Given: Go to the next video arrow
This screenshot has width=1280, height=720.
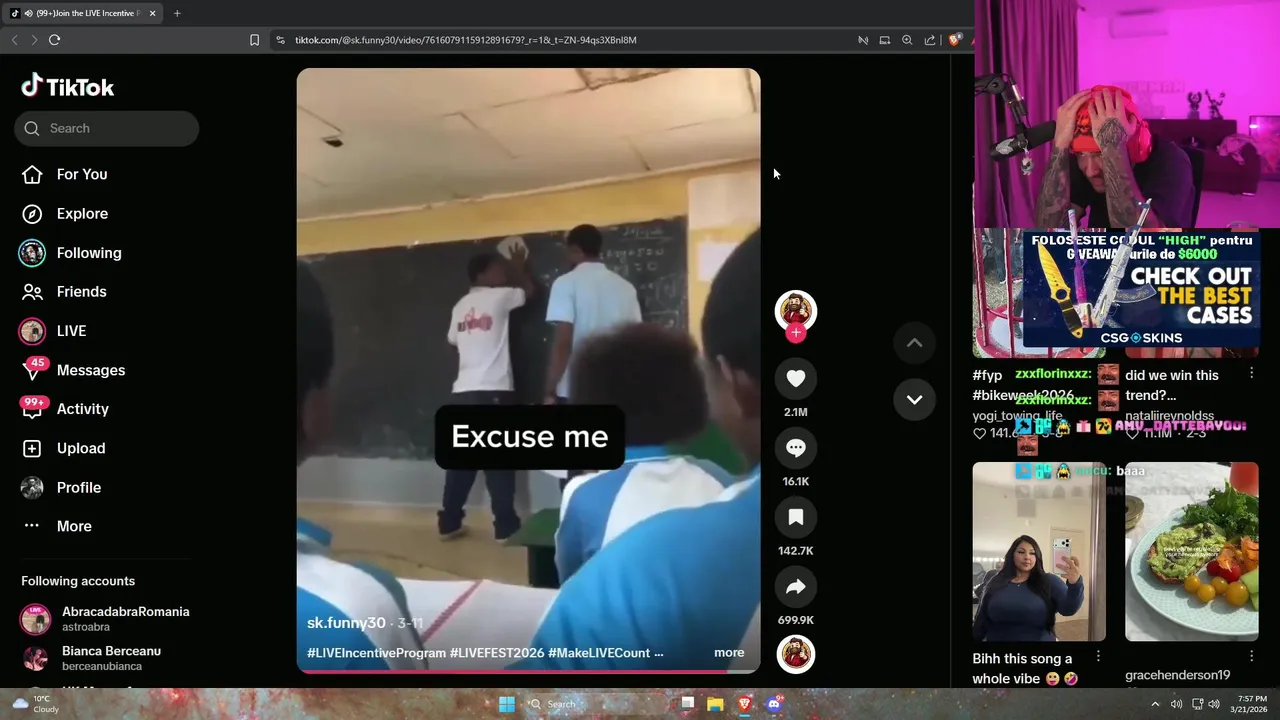Looking at the screenshot, I should click(x=914, y=399).
